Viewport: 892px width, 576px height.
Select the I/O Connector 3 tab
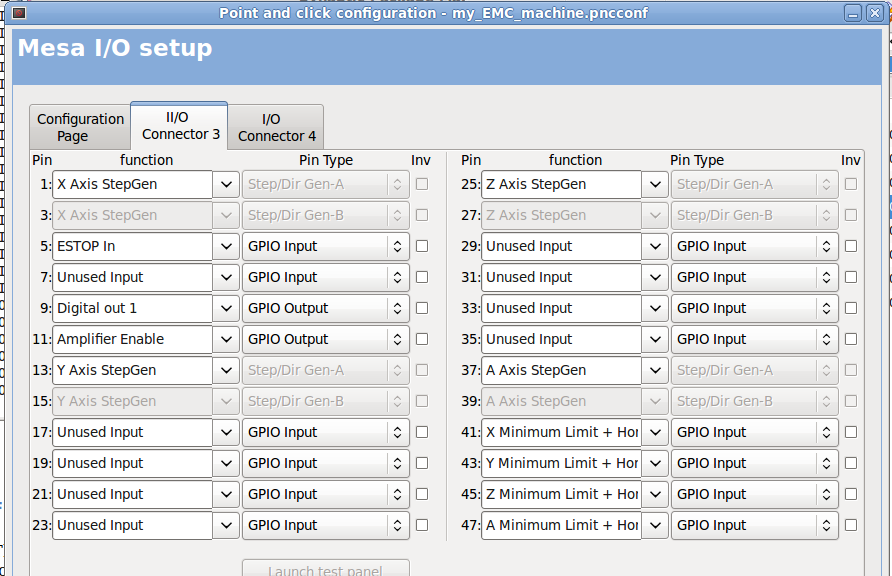[x=180, y=125]
